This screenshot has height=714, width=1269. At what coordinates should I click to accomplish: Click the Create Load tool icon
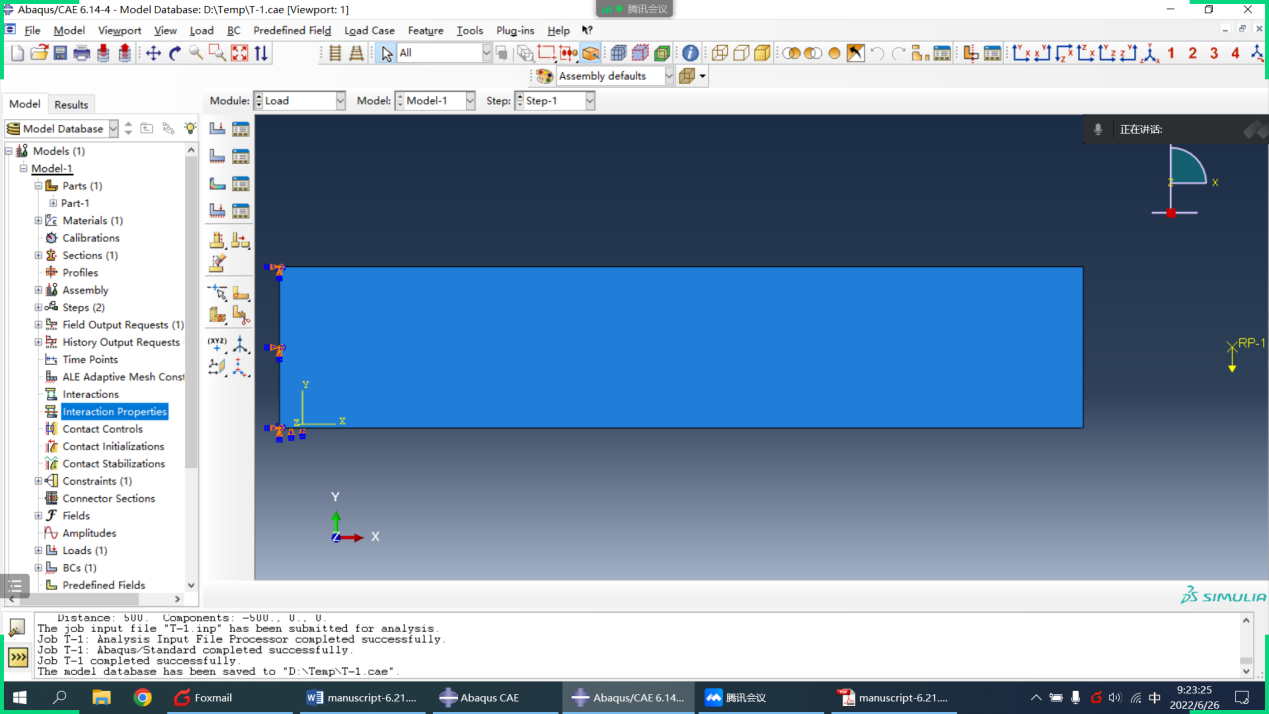(x=217, y=129)
